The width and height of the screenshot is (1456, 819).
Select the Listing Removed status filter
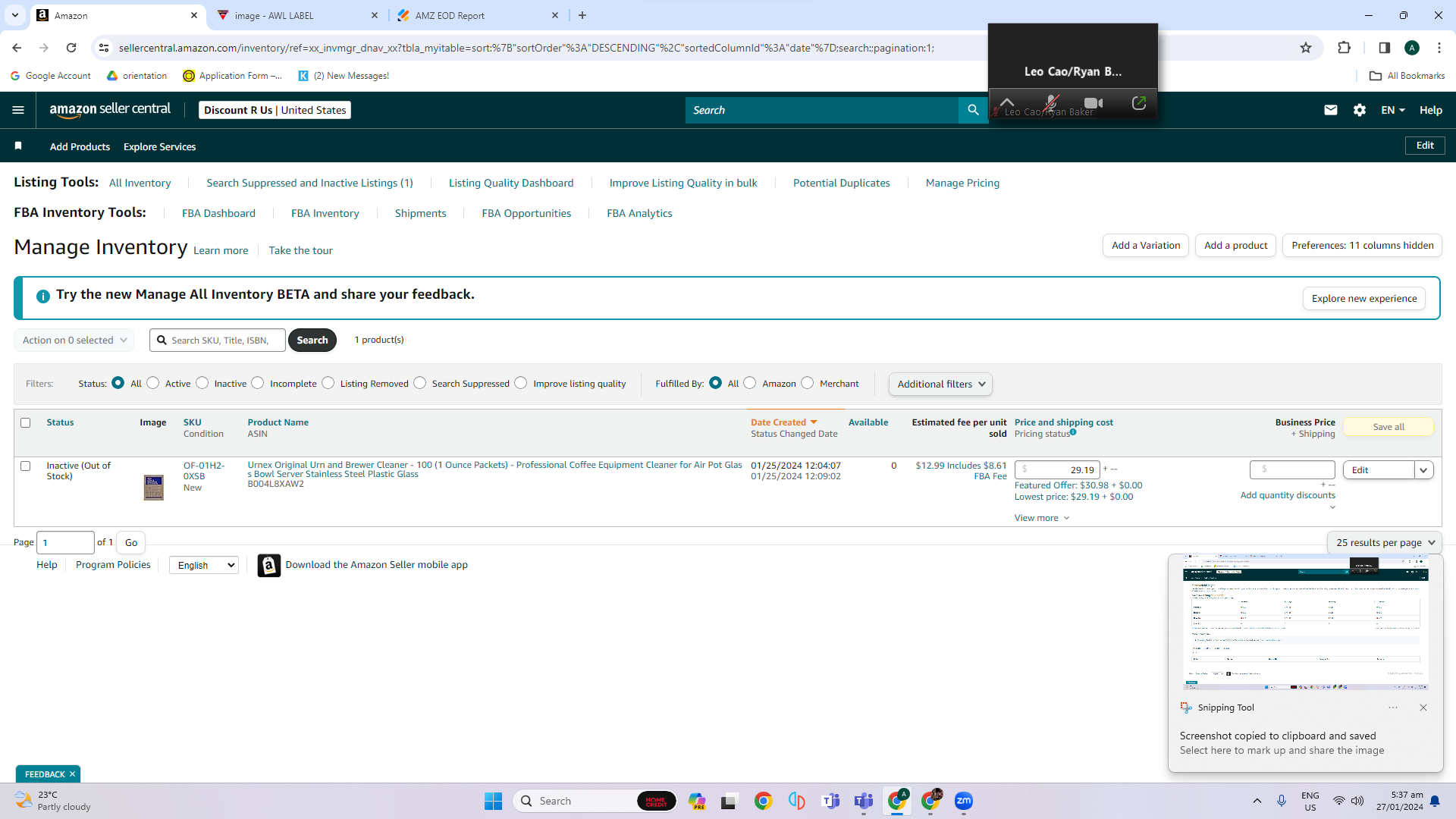pos(328,383)
